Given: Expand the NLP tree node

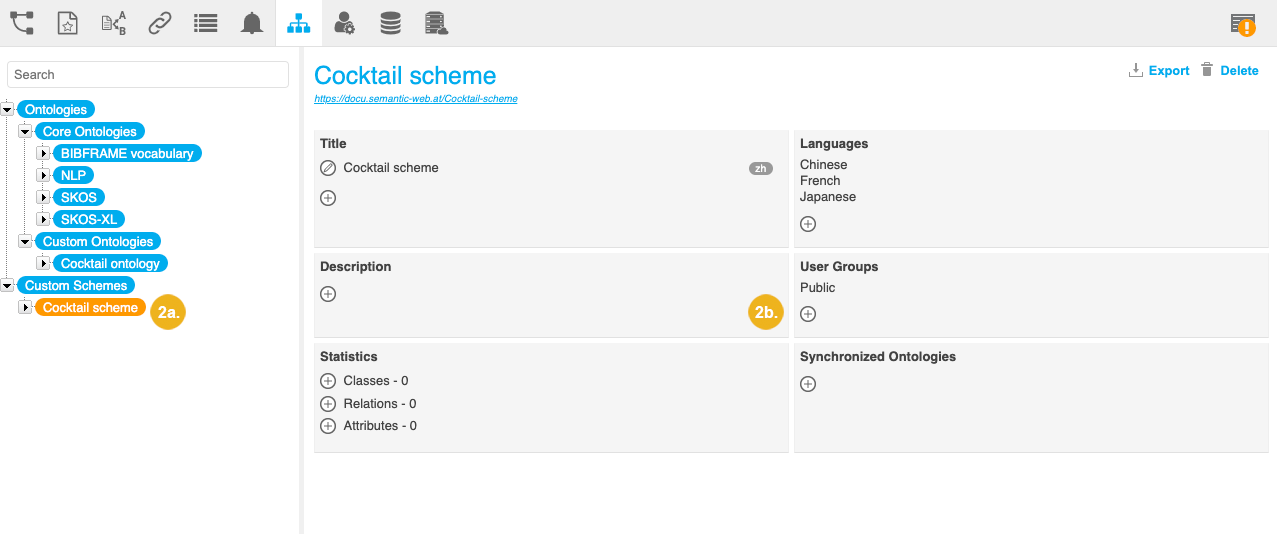Looking at the screenshot, I should [x=43, y=175].
